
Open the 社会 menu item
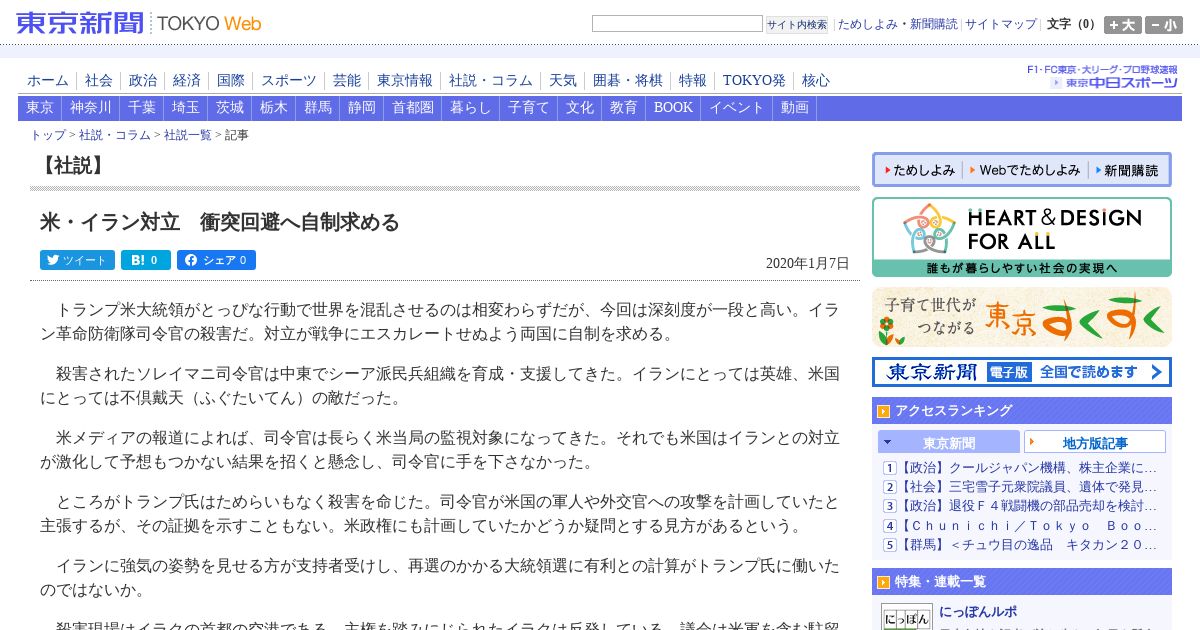click(99, 81)
